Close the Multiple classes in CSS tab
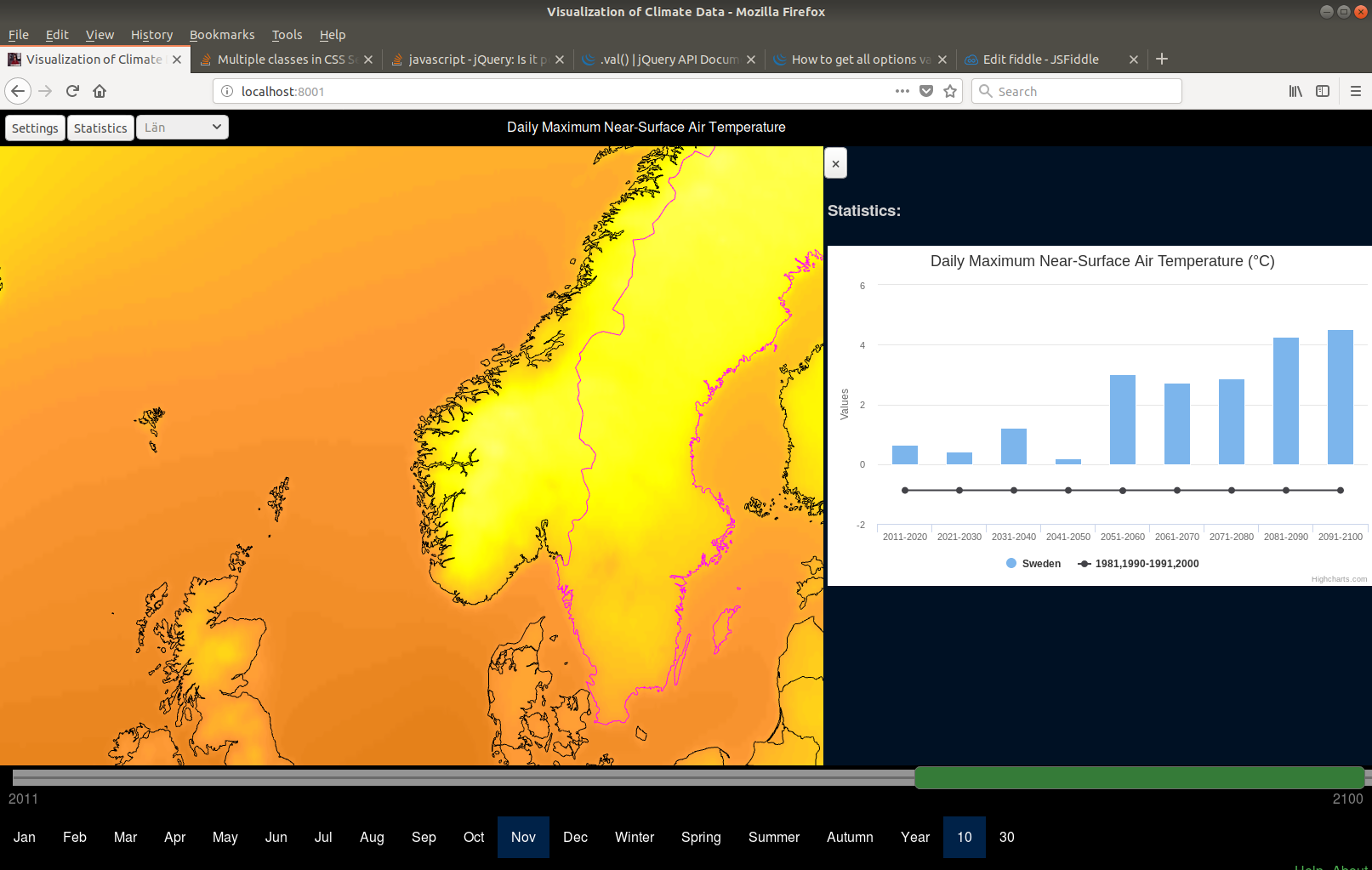 pos(368,60)
